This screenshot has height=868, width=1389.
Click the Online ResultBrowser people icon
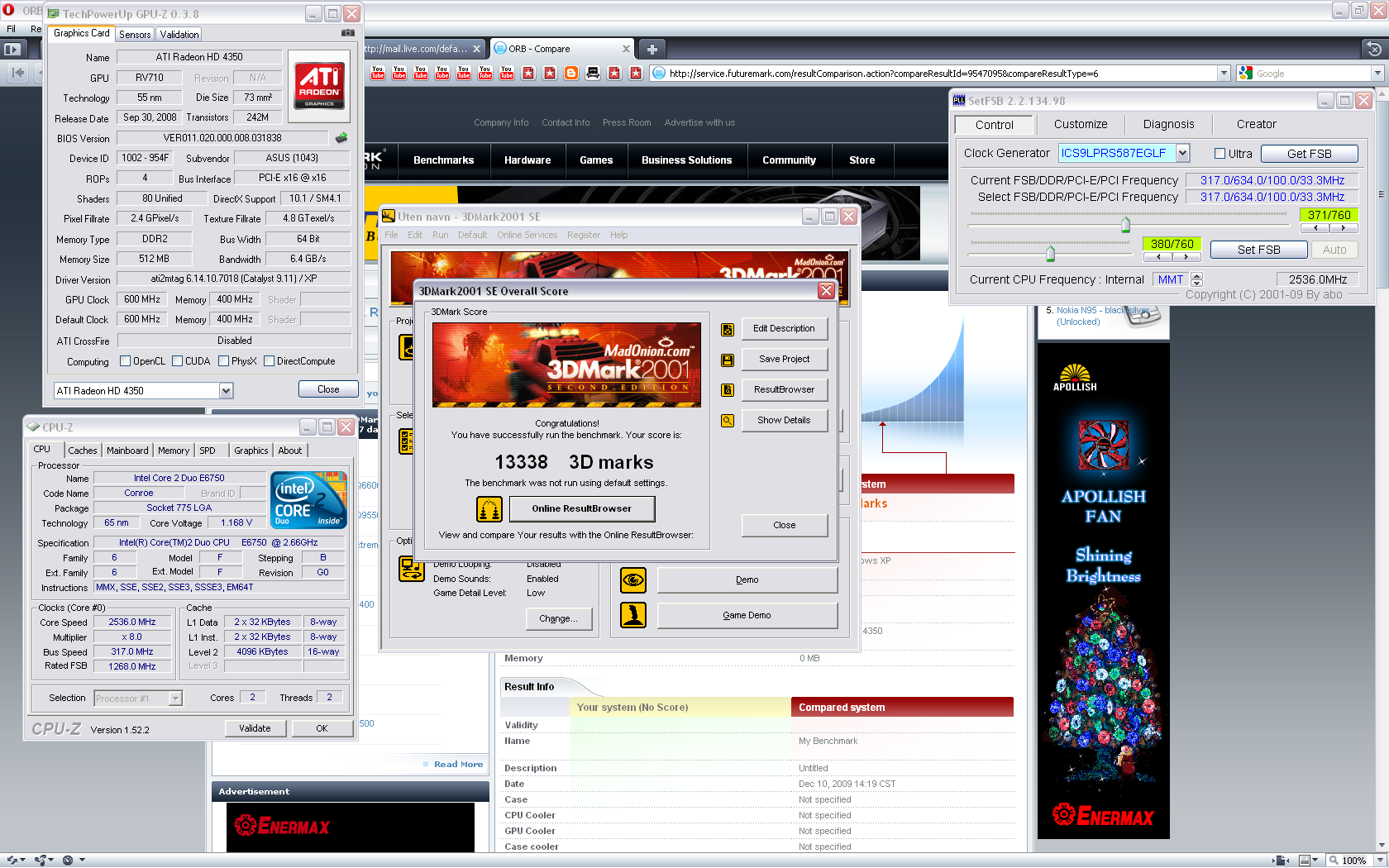[489, 509]
